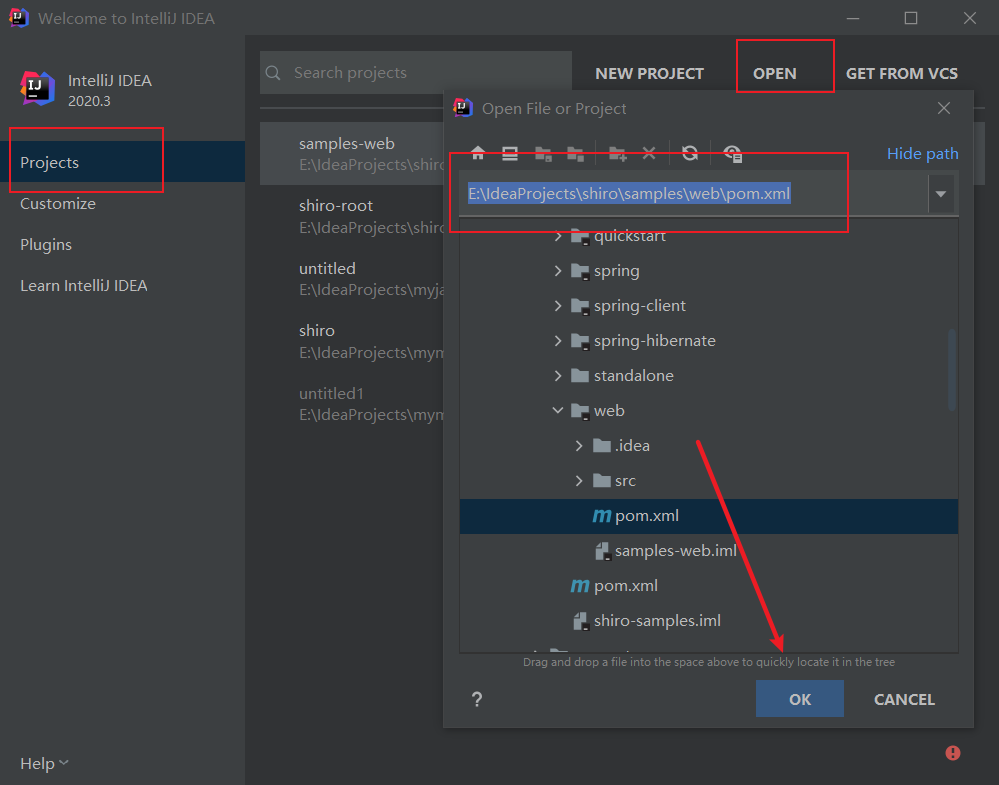Select Projects in the Welcome sidebar
The width and height of the screenshot is (999, 785).
(122, 162)
